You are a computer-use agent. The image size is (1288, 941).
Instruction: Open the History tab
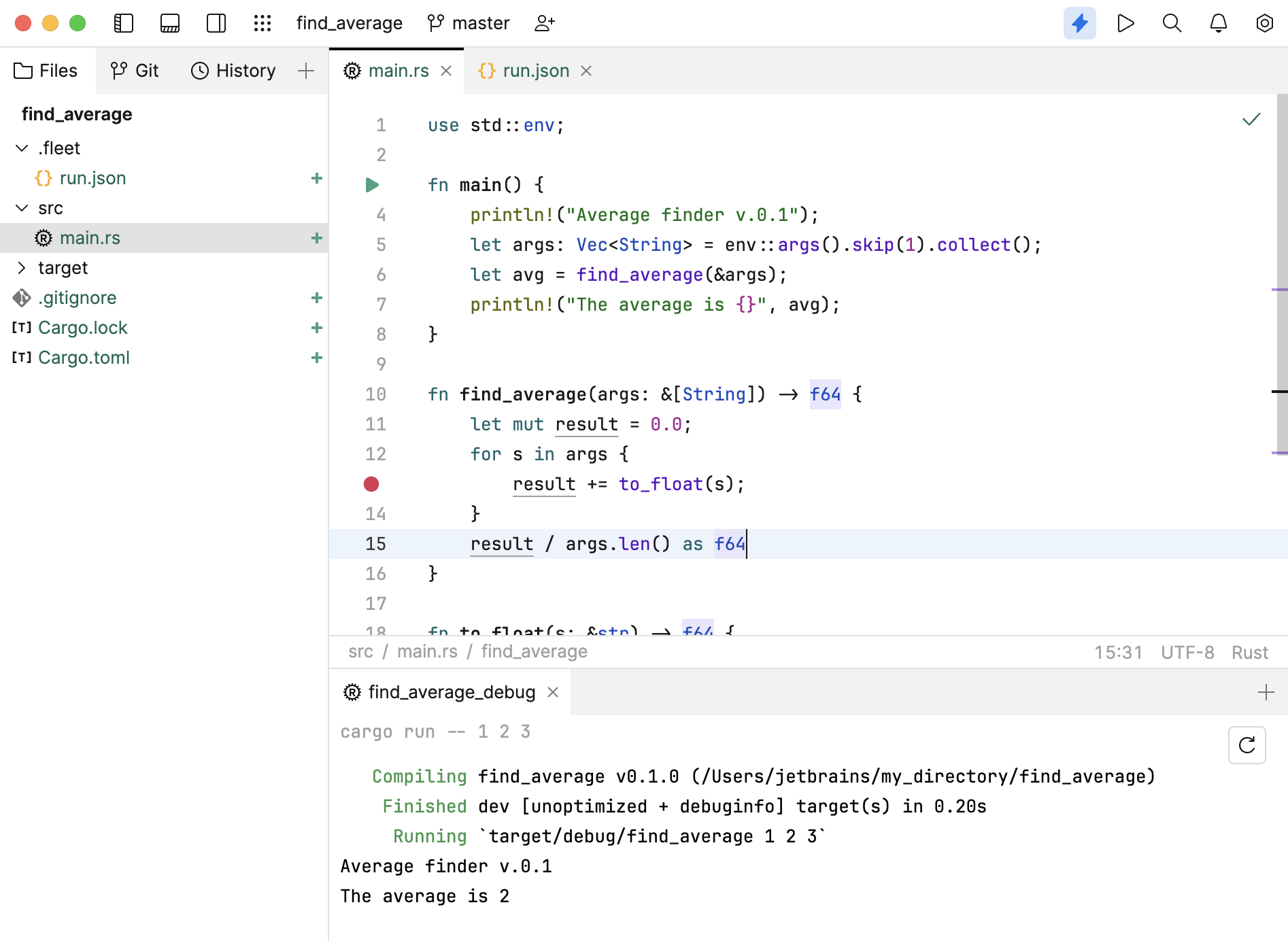click(233, 71)
